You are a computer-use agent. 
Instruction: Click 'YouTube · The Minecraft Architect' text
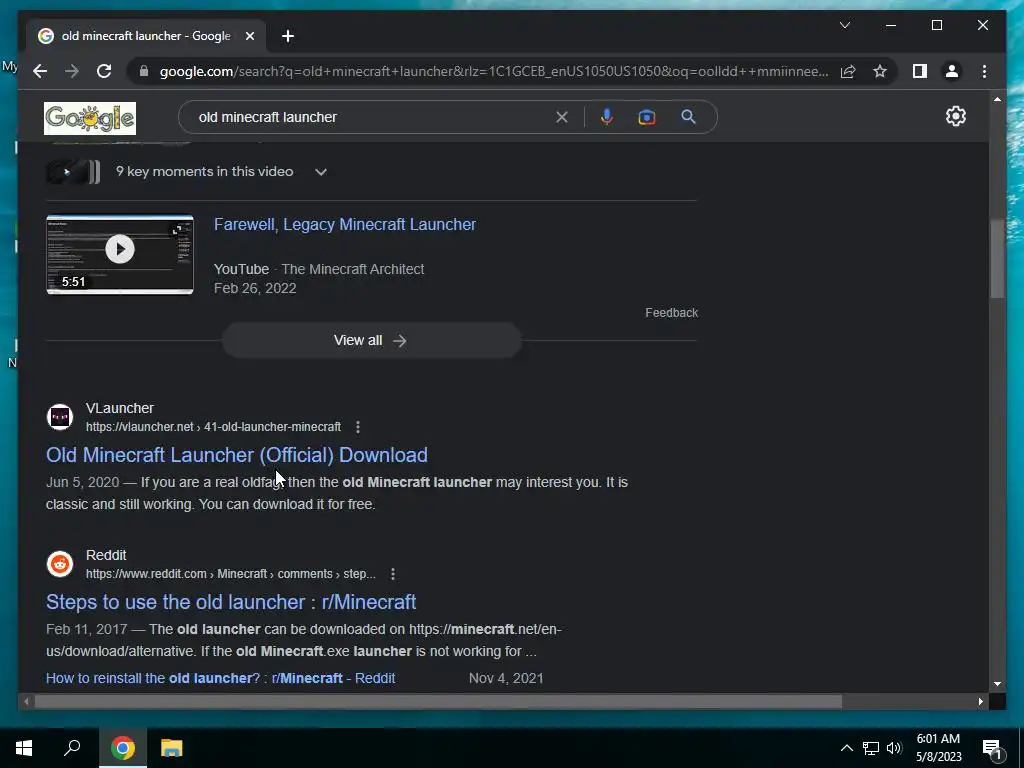click(x=319, y=269)
